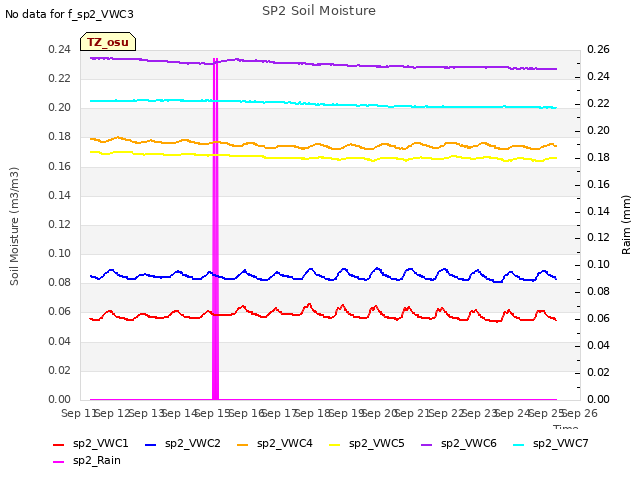Click the cyan sp2_VWC7 legend swatch
Viewport: 640px width, 480px height.
(519, 444)
